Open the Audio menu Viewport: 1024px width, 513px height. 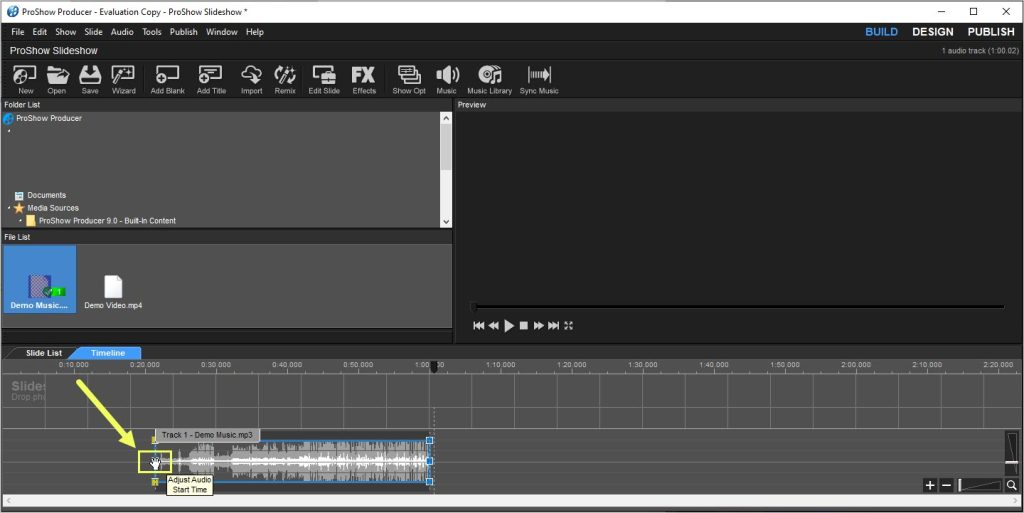point(122,32)
